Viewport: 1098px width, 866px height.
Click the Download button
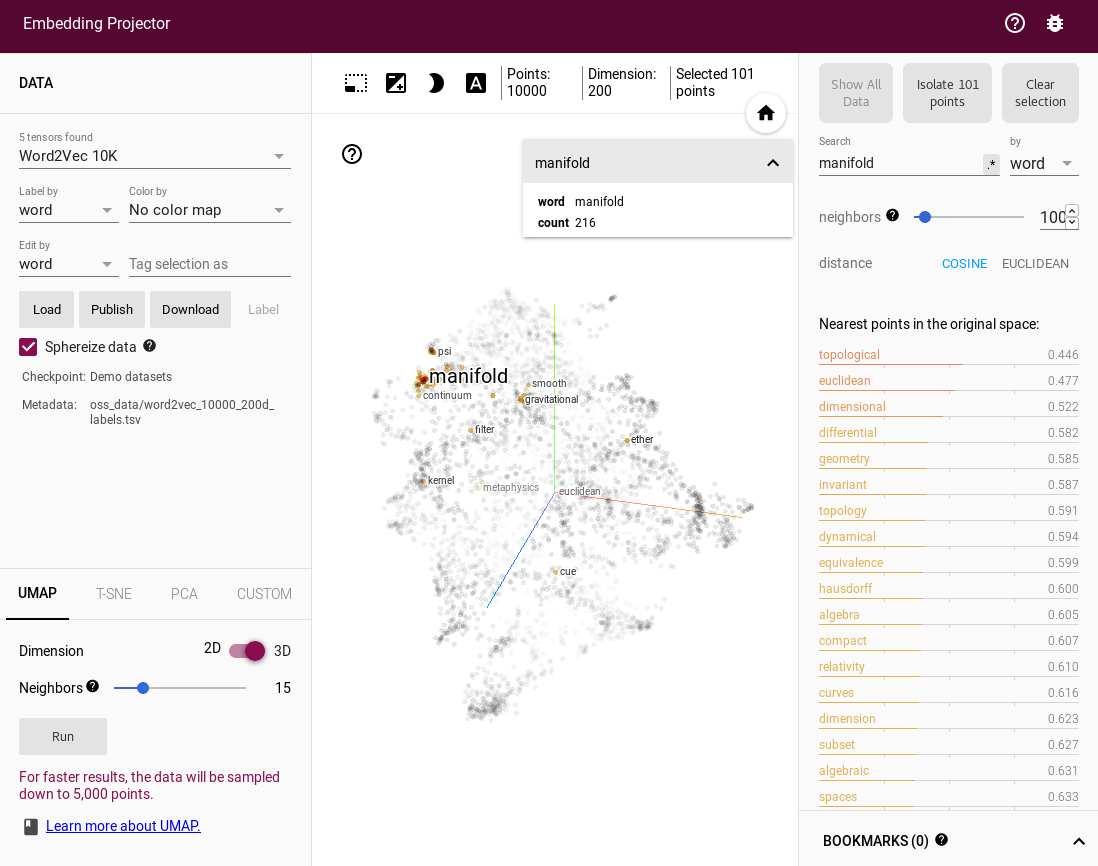[190, 309]
